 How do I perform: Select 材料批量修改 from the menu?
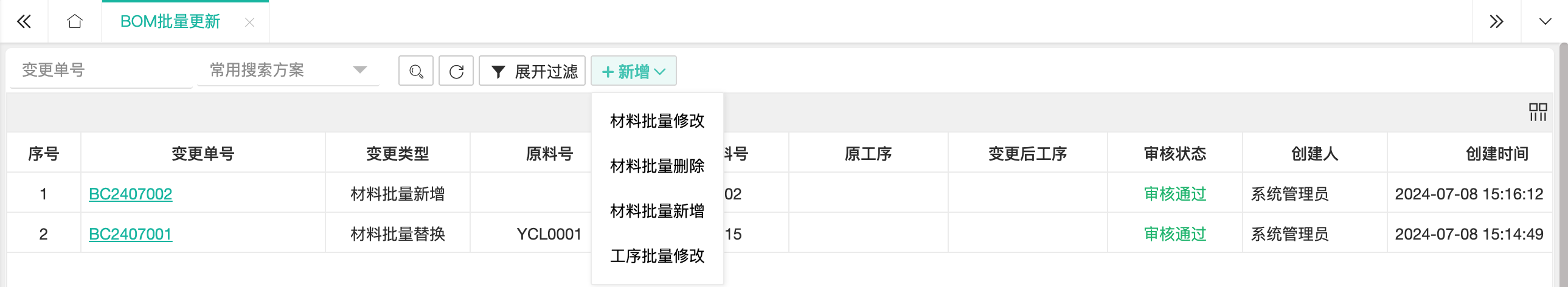[657, 120]
